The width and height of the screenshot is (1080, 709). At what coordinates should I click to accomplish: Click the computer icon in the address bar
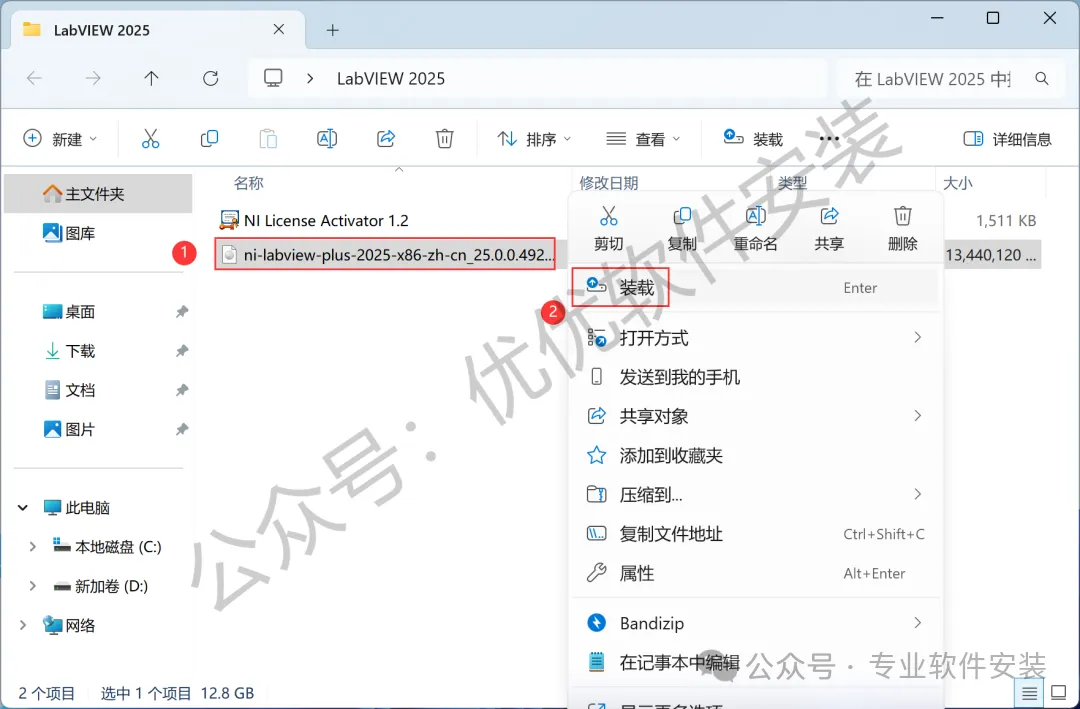pos(273,78)
